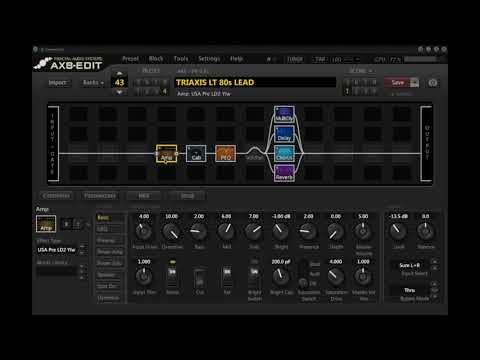
Task: Open the Controllers panel
Action: pyautogui.click(x=57, y=196)
